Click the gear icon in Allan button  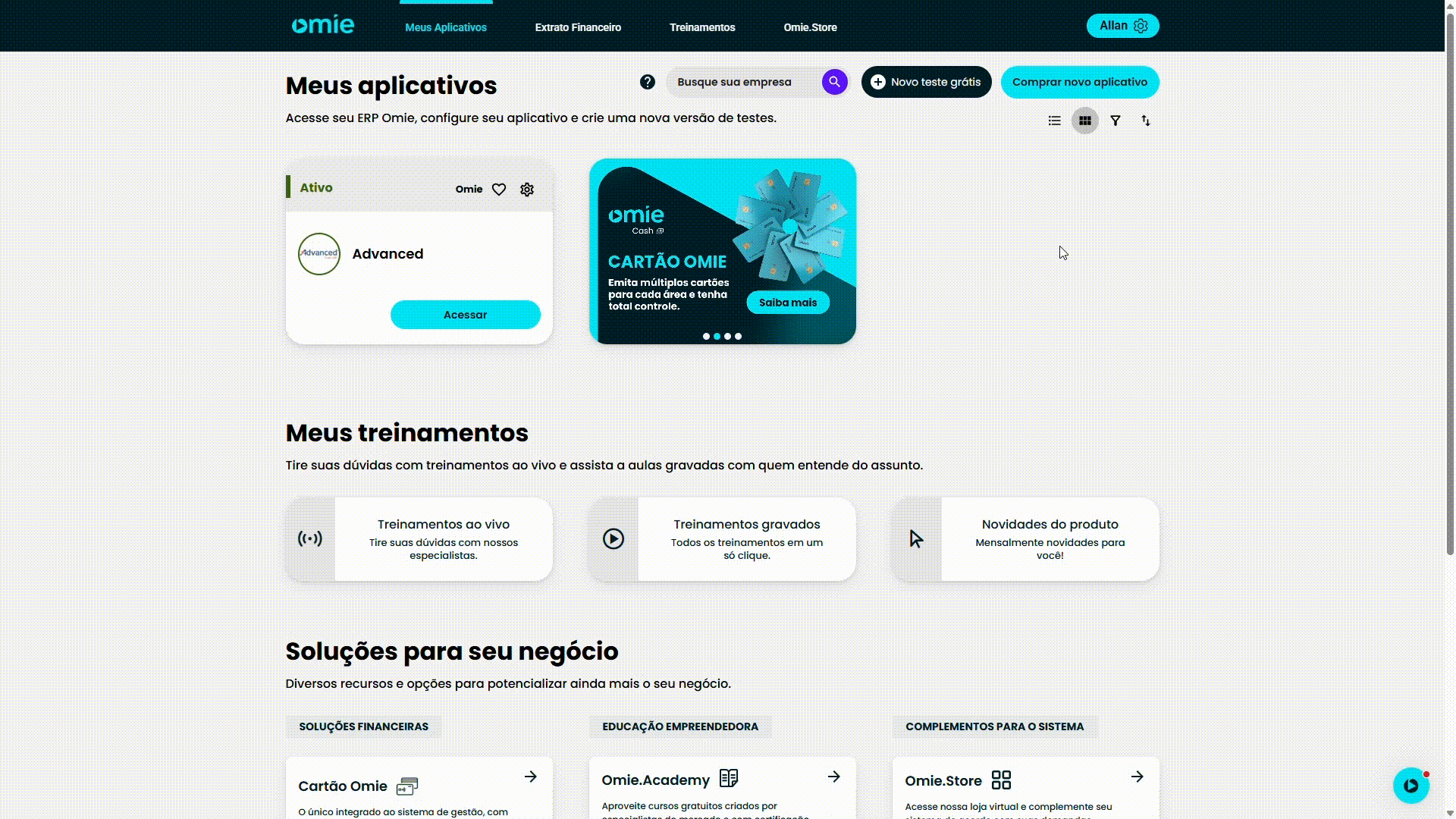(x=1141, y=26)
